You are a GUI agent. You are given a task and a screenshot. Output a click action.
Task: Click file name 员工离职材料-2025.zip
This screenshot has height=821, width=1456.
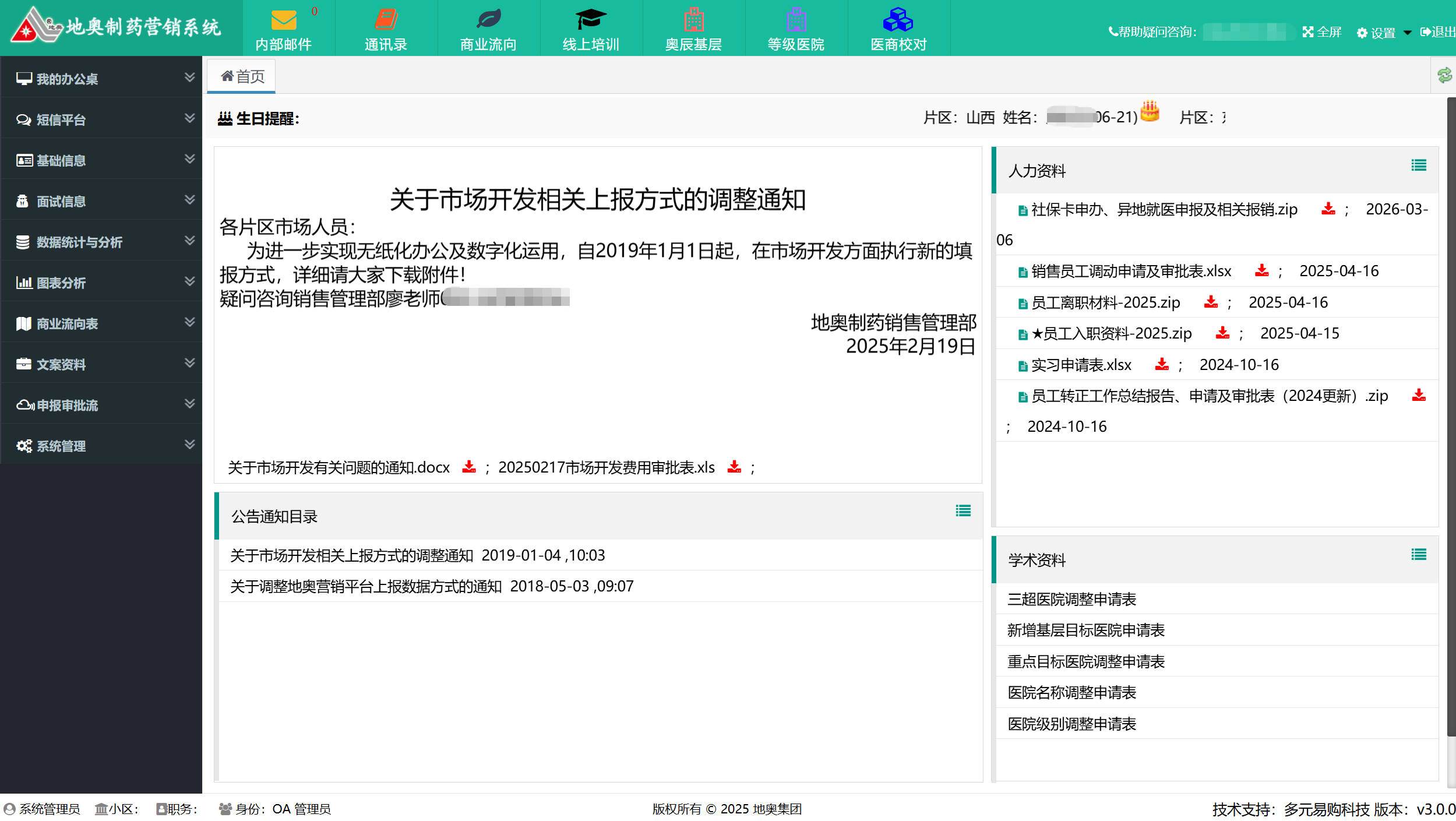1105,302
